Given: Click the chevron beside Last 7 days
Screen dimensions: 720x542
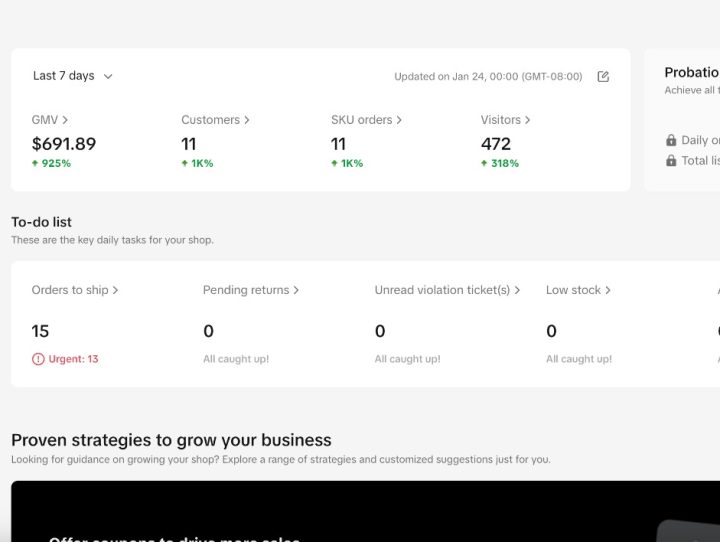Looking at the screenshot, I should click(108, 76).
